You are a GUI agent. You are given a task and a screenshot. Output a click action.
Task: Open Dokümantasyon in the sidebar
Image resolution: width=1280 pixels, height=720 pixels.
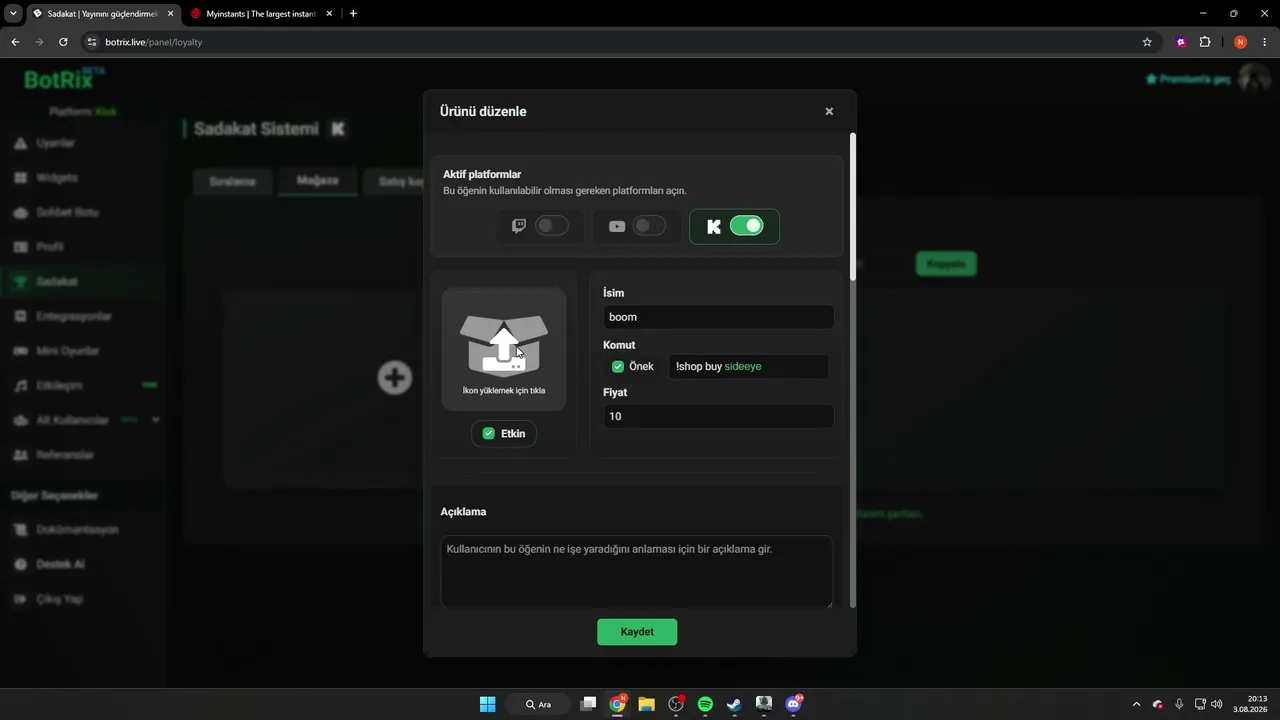(x=77, y=529)
